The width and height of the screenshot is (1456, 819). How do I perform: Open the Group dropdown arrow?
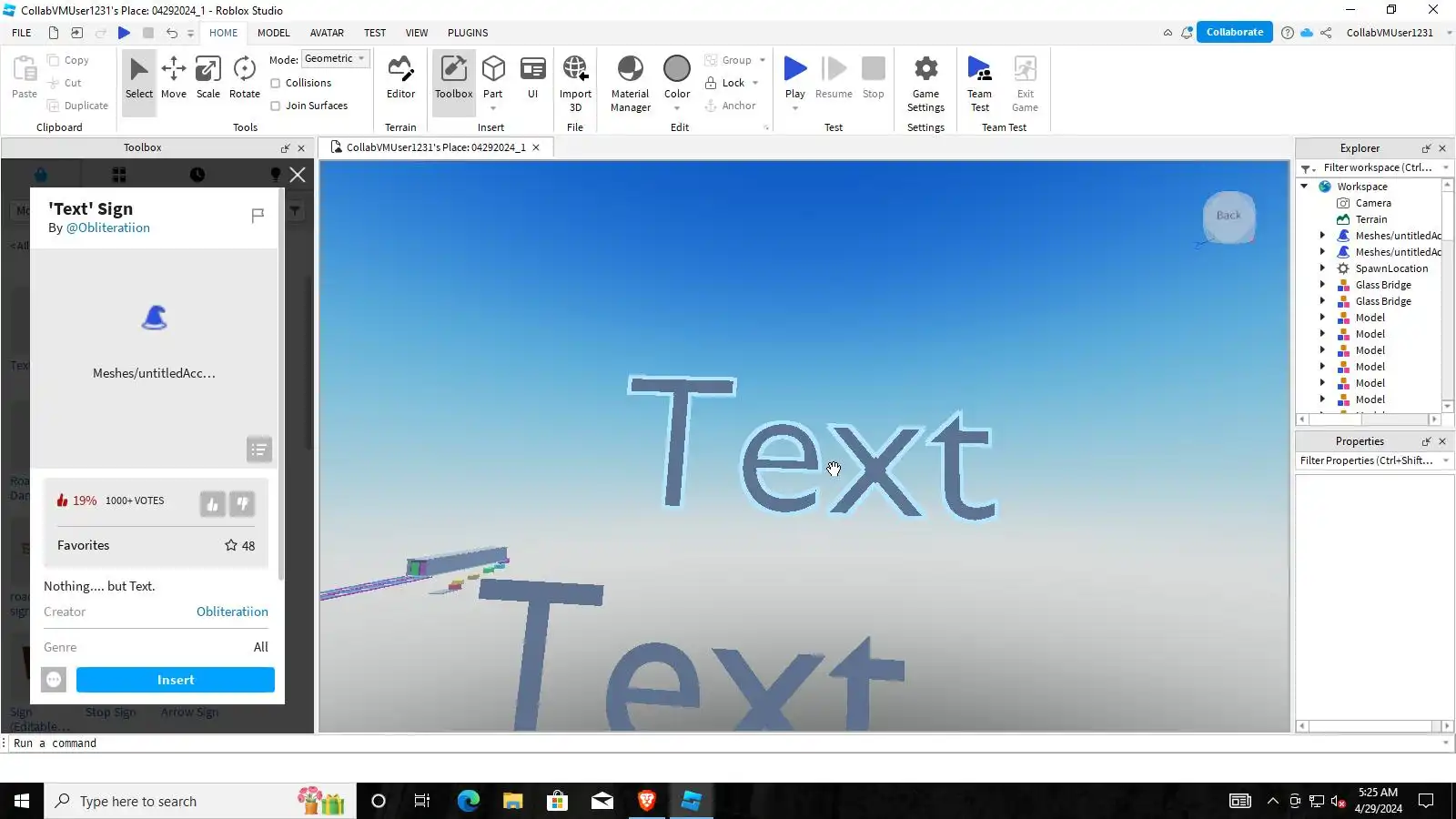(763, 60)
